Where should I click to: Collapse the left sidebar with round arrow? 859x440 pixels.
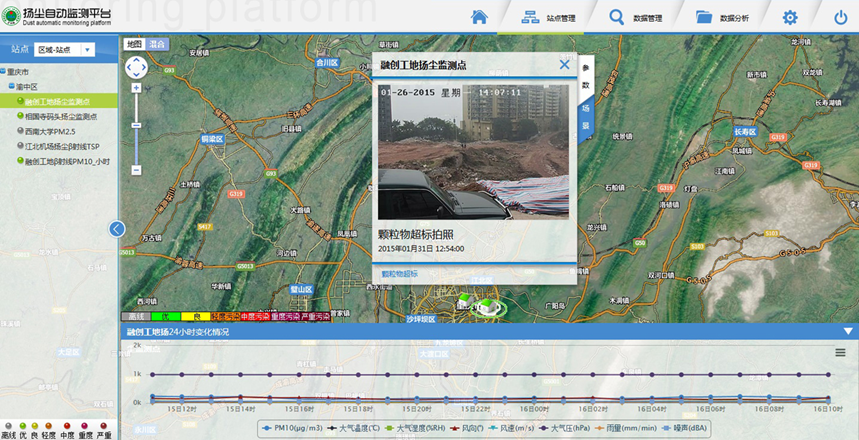coord(117,229)
